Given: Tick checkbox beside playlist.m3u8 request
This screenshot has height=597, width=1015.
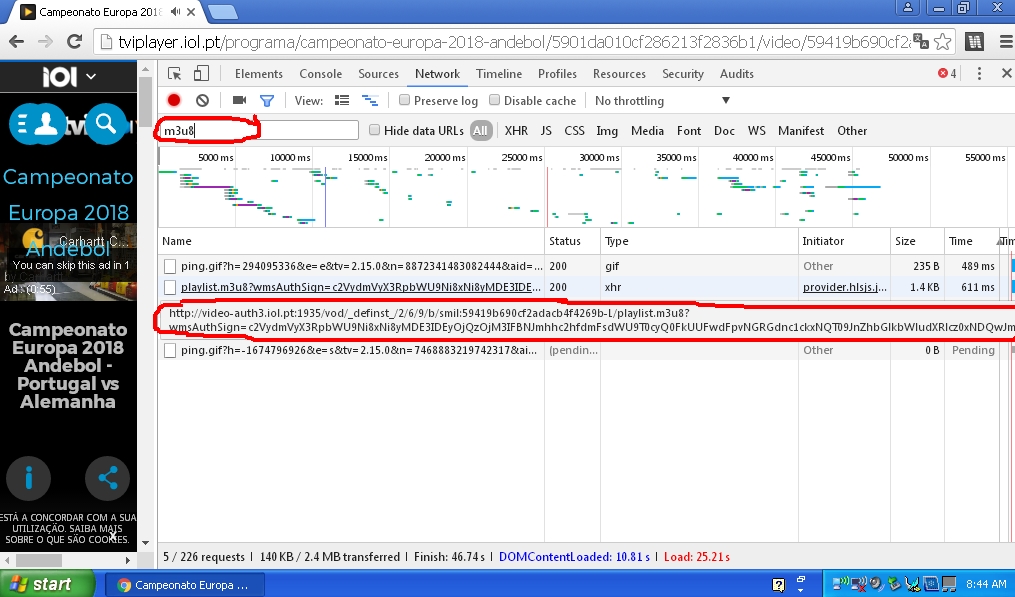Looking at the screenshot, I should 170,287.
